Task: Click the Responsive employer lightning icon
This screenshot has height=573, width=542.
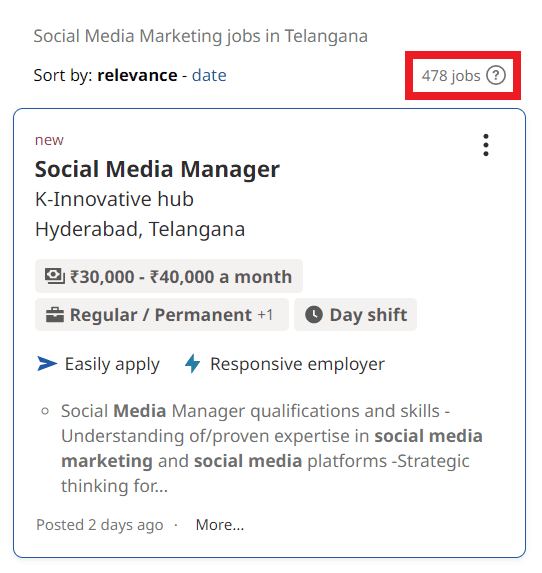Action: (192, 364)
